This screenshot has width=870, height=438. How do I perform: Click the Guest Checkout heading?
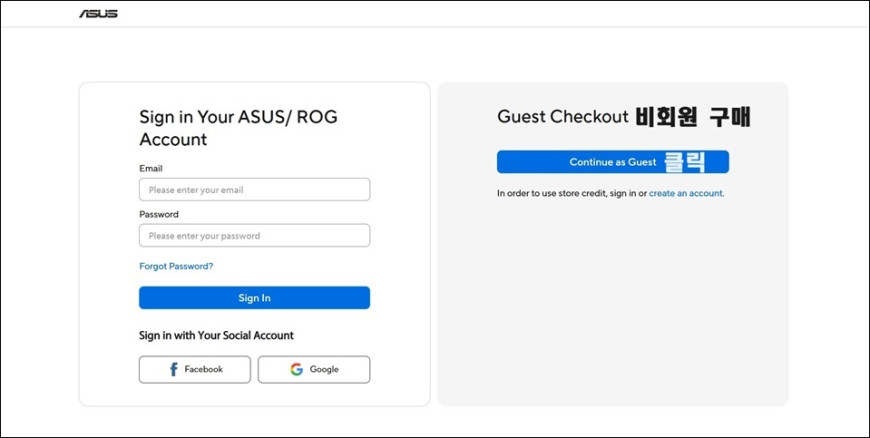tap(563, 117)
